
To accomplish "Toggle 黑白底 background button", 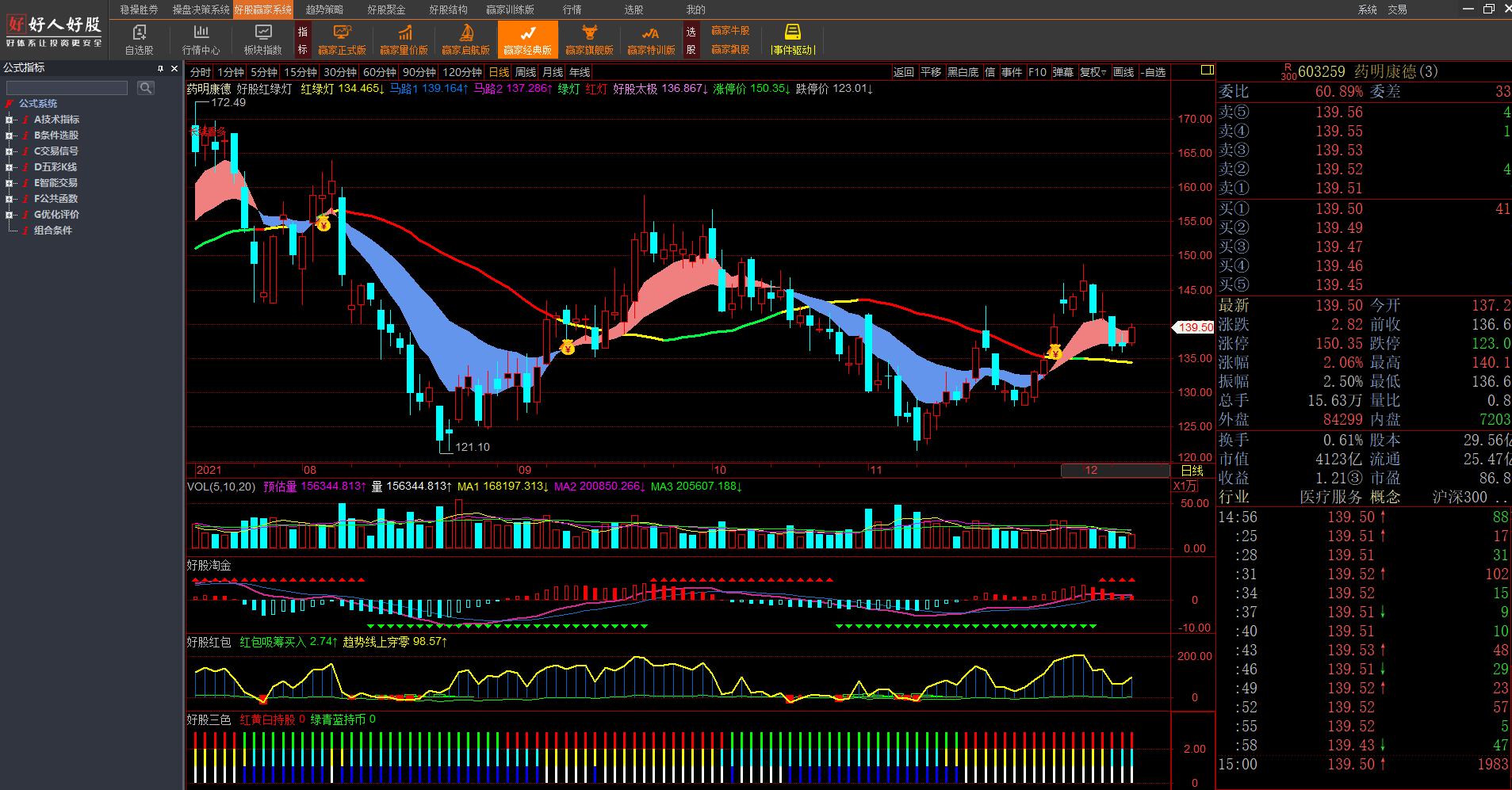I will (963, 72).
